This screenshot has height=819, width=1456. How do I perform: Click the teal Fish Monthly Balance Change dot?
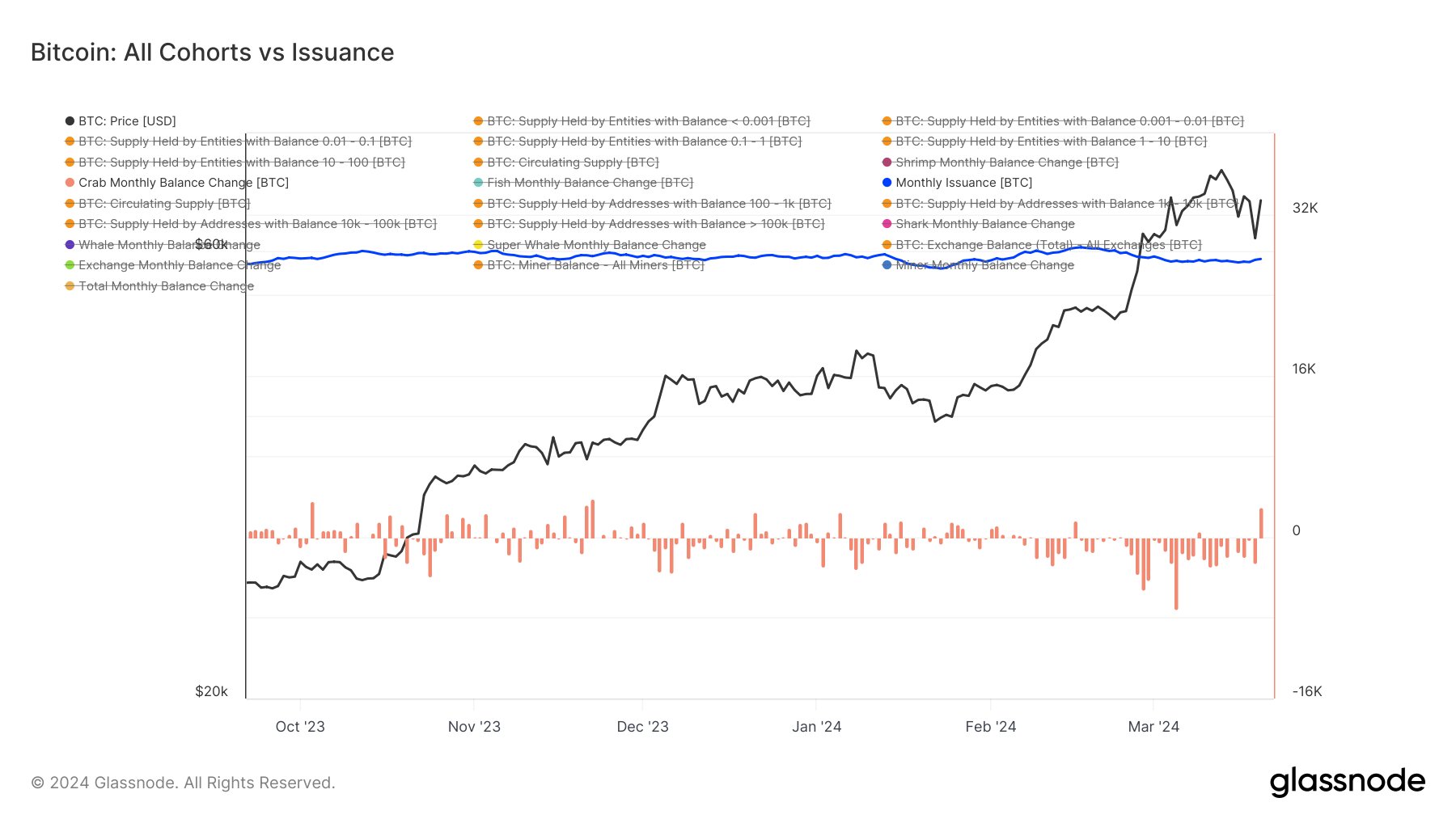[x=478, y=183]
